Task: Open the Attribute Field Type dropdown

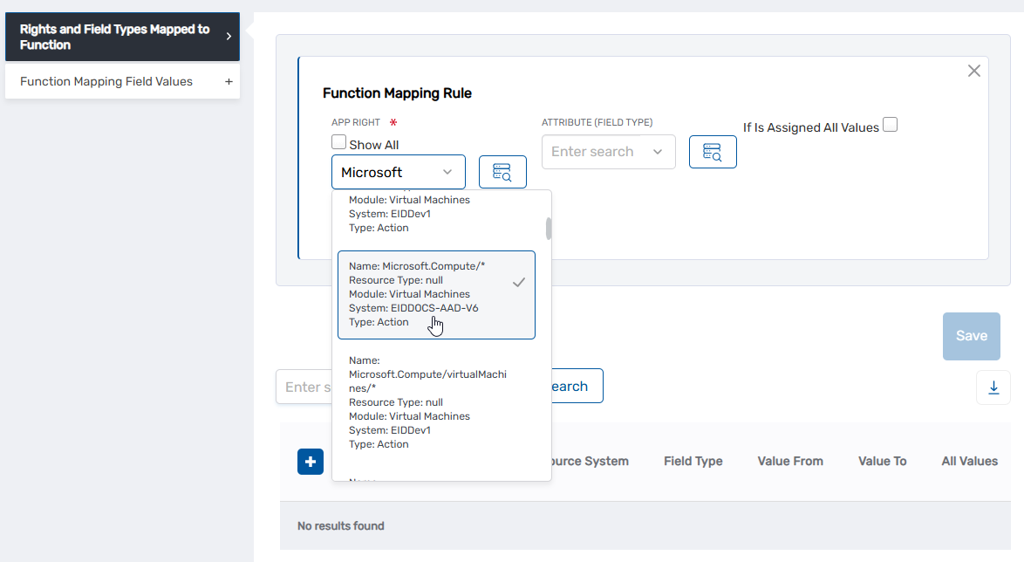Action: pyautogui.click(x=609, y=152)
